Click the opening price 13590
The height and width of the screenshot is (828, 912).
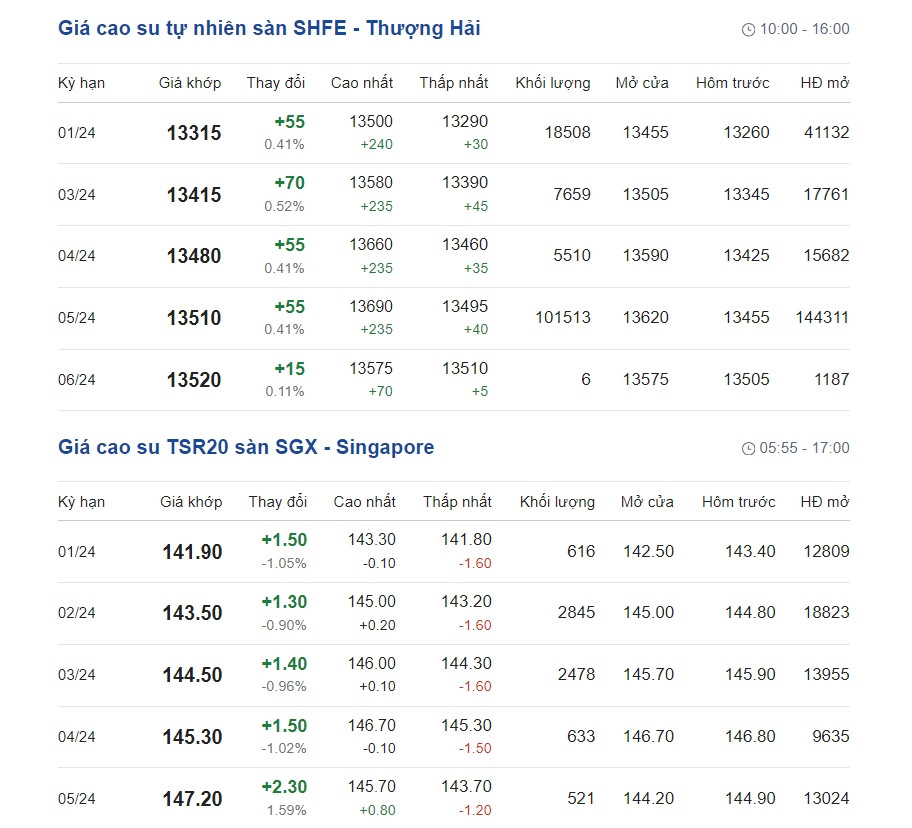pyautogui.click(x=646, y=255)
